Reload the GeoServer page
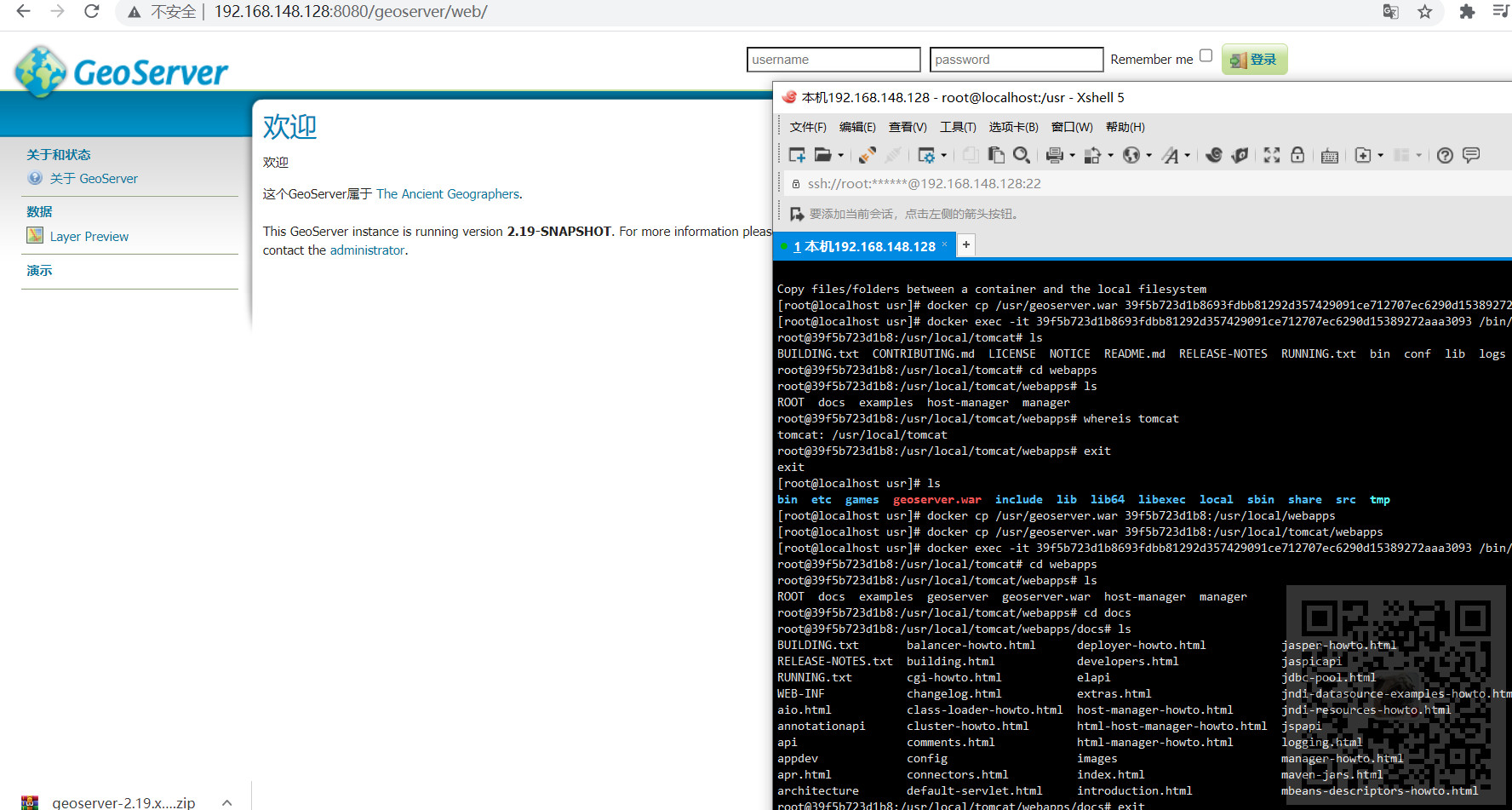The width and height of the screenshot is (1512, 810). (91, 12)
